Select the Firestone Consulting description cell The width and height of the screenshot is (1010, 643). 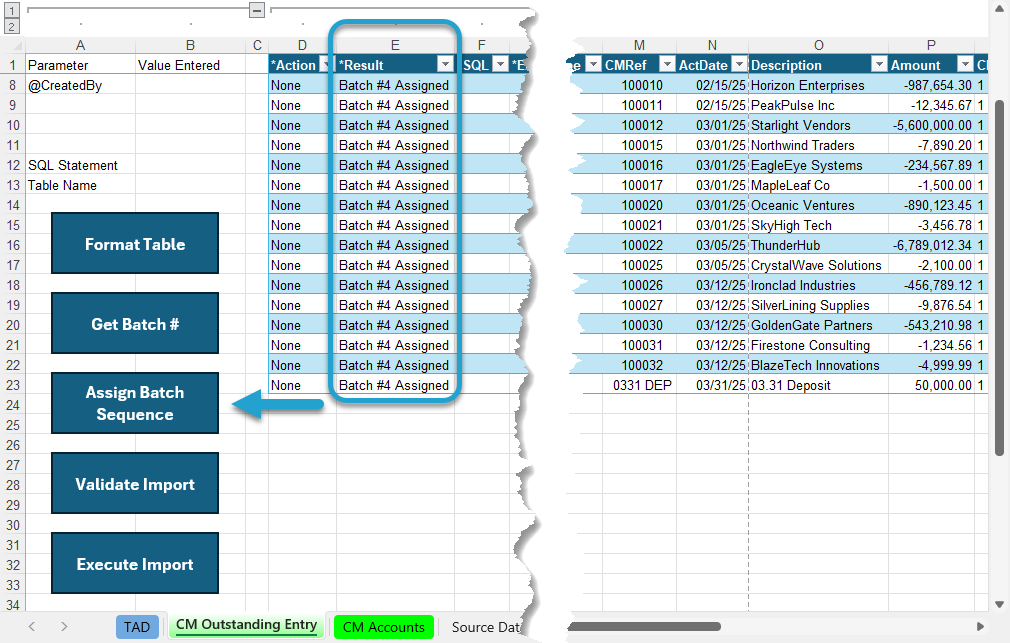819,345
